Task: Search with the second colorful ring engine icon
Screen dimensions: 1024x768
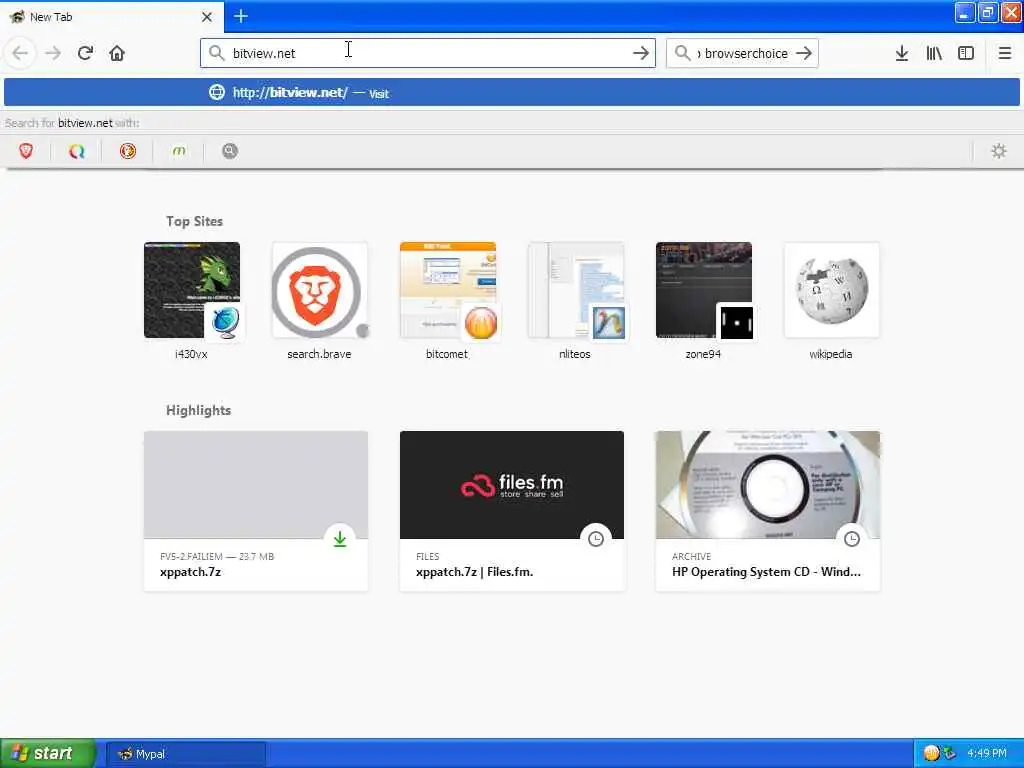Action: (x=77, y=152)
